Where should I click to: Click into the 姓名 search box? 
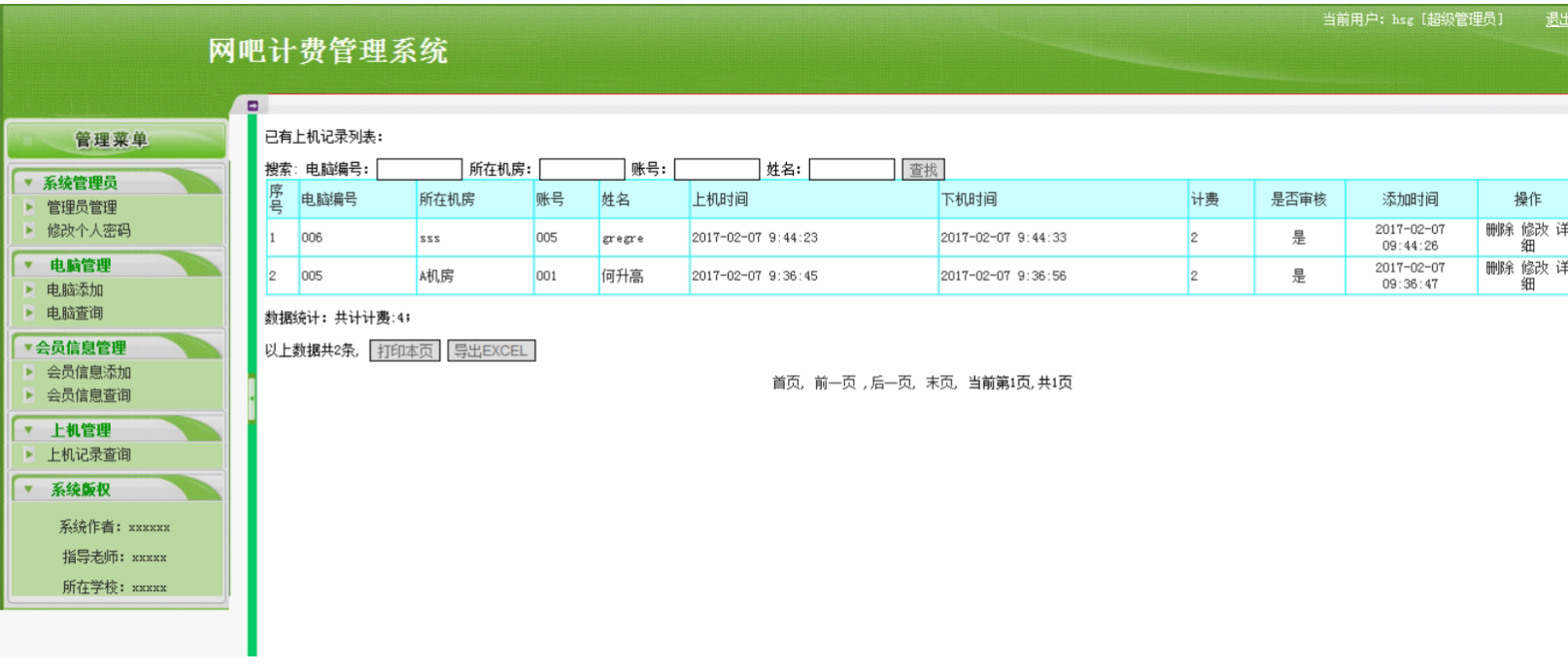(x=852, y=170)
